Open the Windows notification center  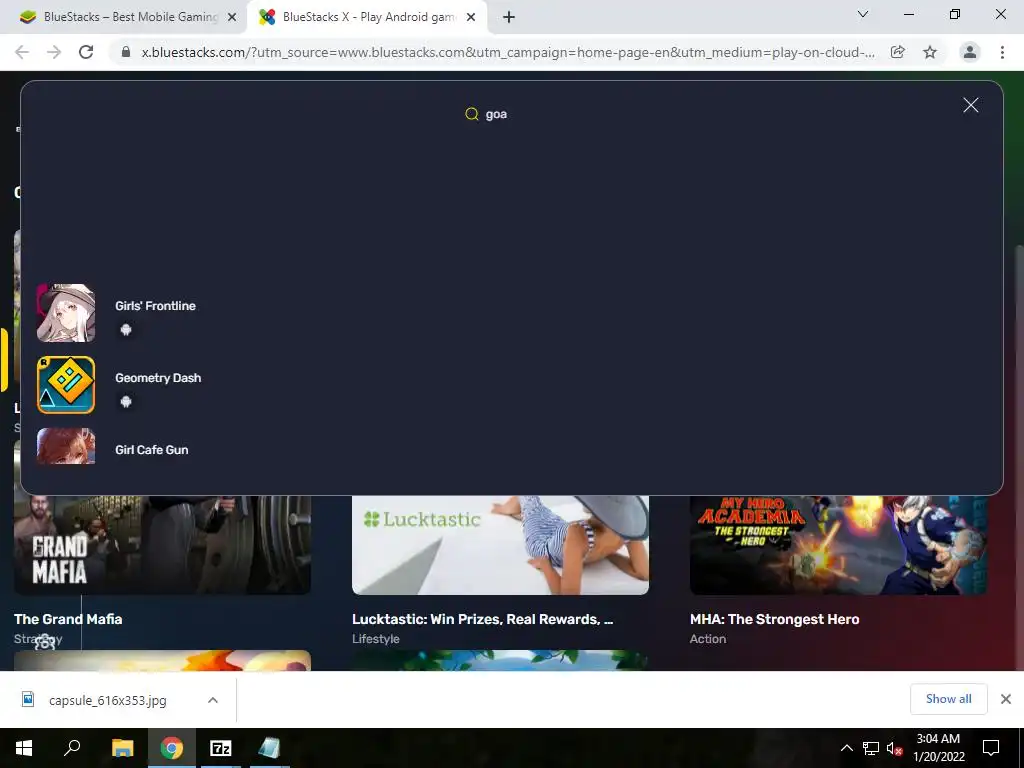(991, 748)
